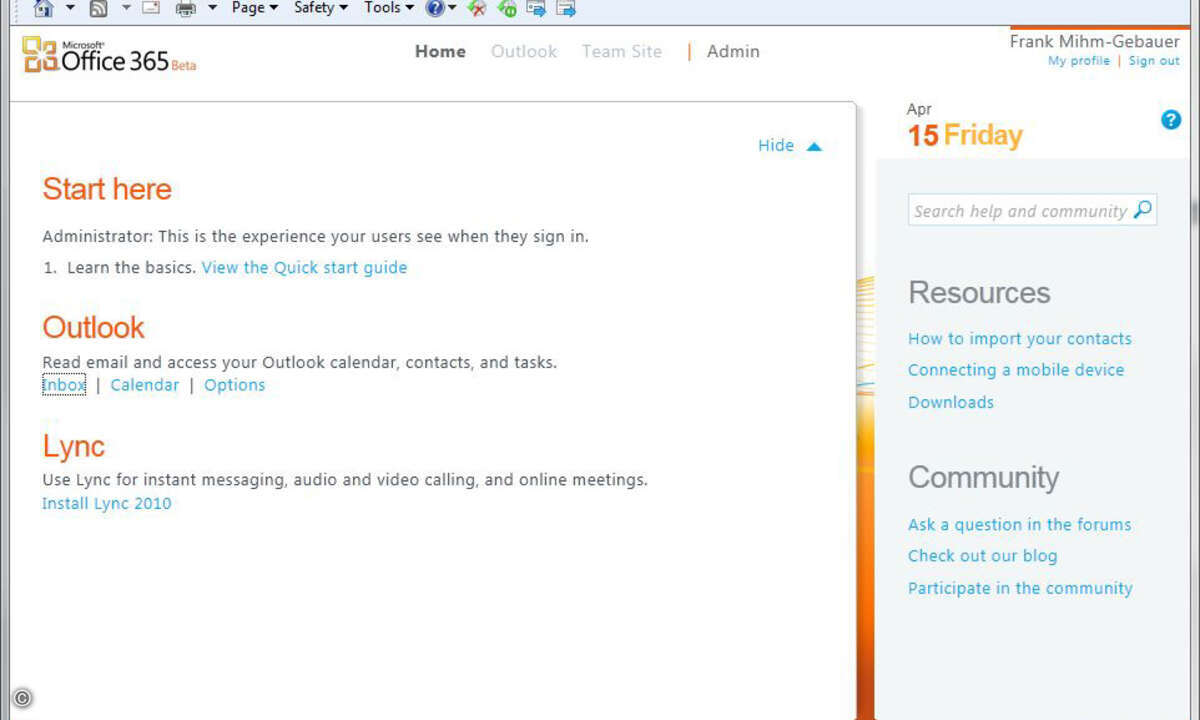Viewport: 1200px width, 720px height.
Task: Open the Downloads resource link
Action: pyautogui.click(x=951, y=402)
